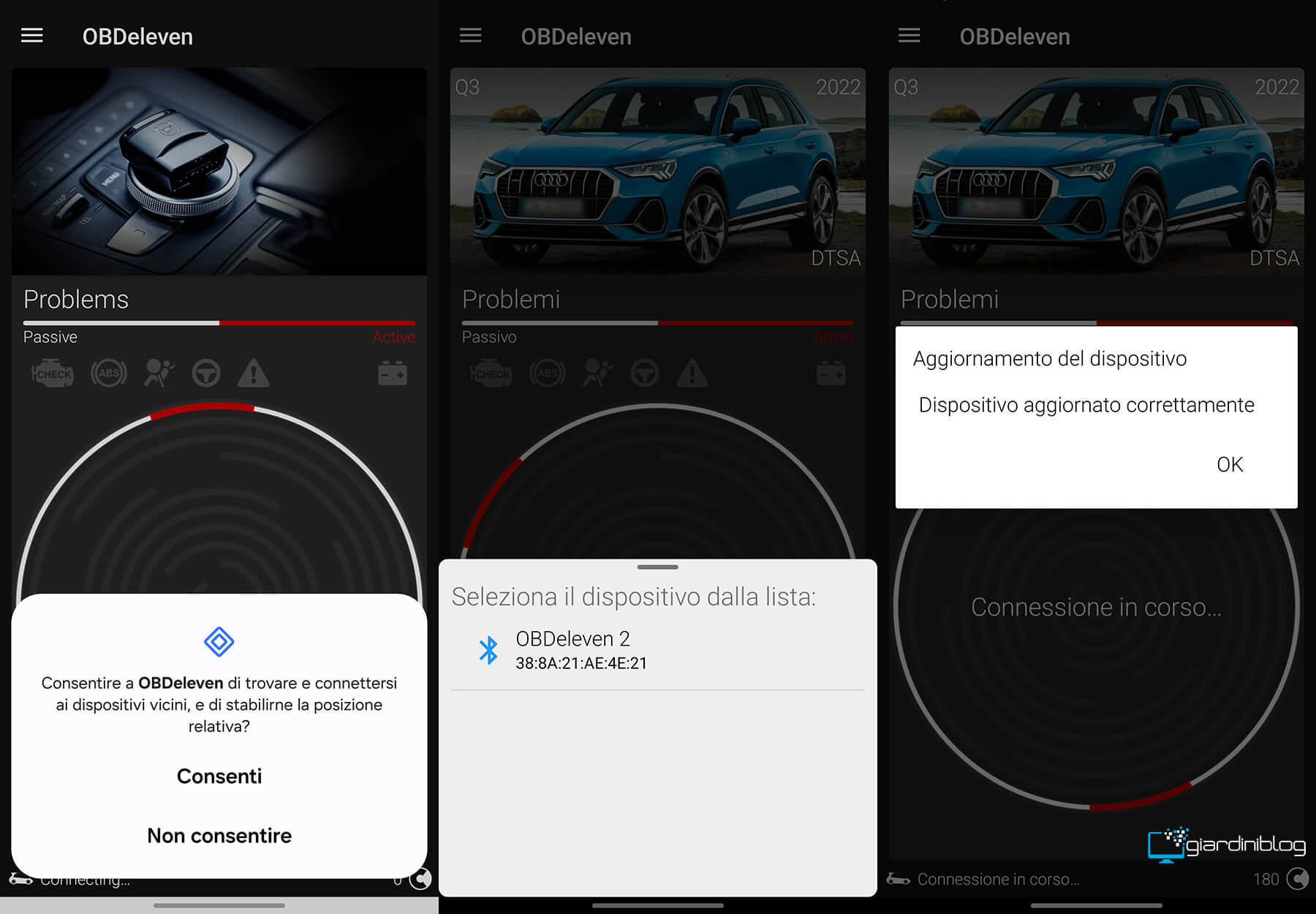Tap CHECK engine icon in left screen
The width and height of the screenshot is (1316, 914).
pyautogui.click(x=52, y=374)
